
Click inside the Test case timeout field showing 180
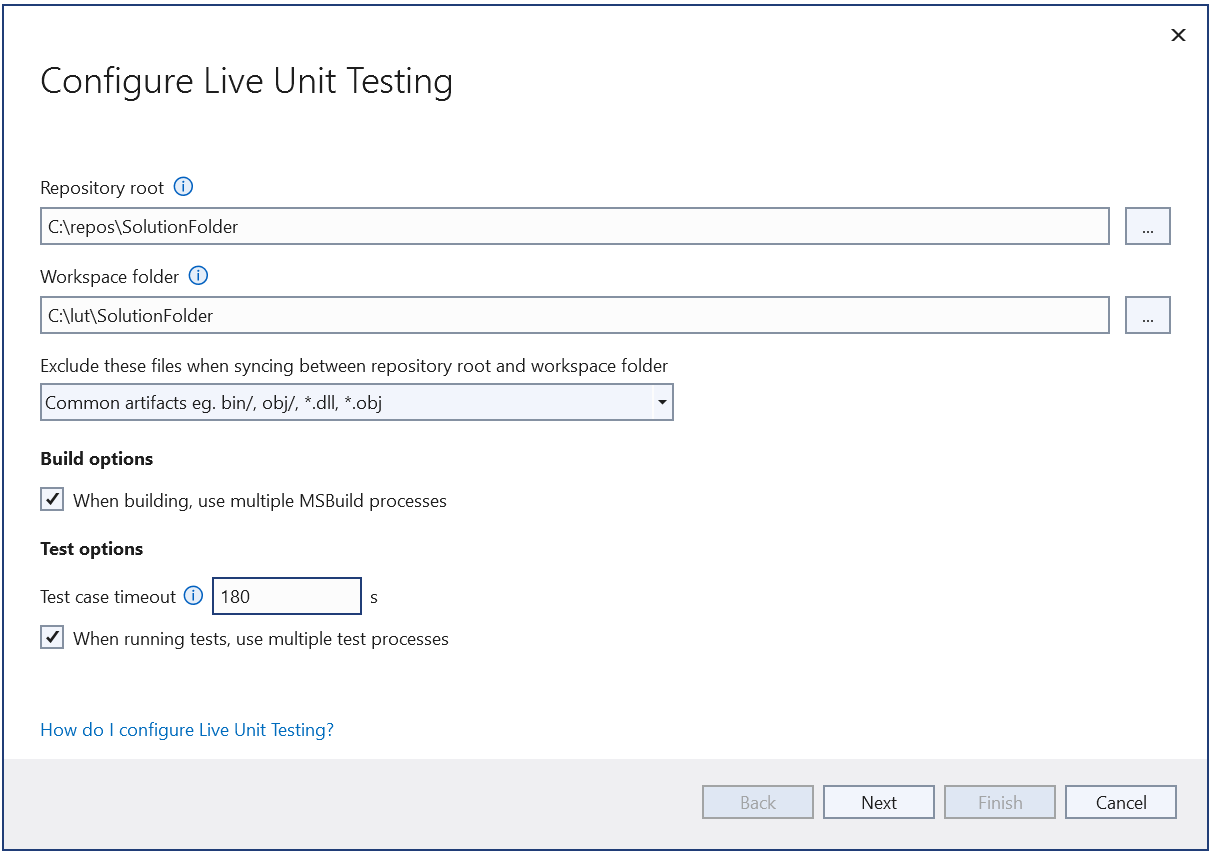point(286,596)
